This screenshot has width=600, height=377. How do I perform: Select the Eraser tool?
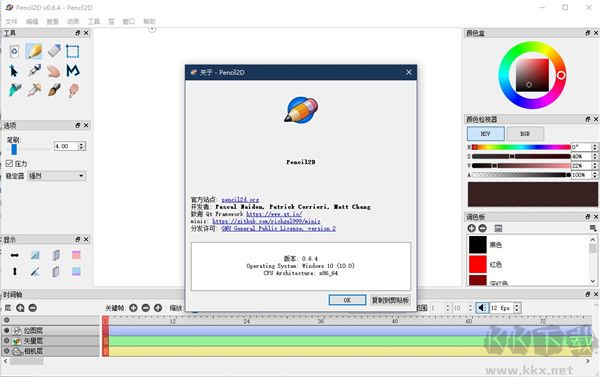tap(54, 51)
